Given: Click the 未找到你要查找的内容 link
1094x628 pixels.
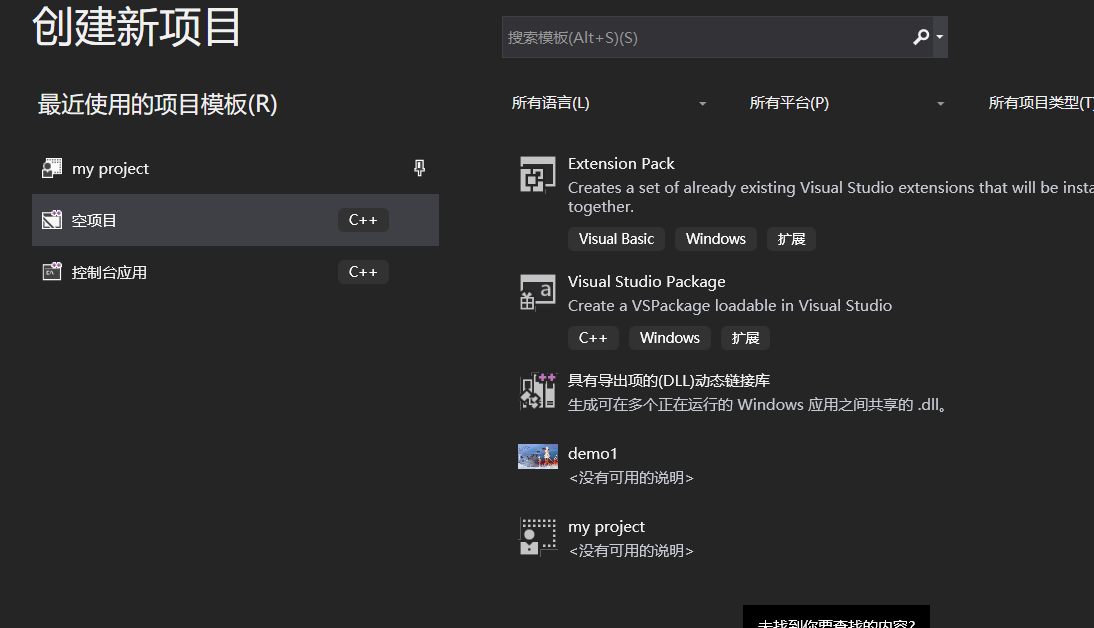Looking at the screenshot, I should click(x=836, y=623).
